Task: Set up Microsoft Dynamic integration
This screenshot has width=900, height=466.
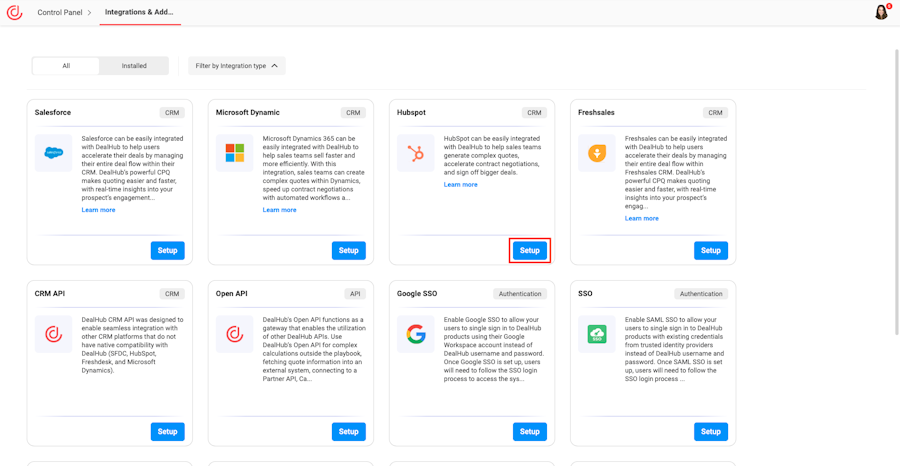Action: (348, 251)
